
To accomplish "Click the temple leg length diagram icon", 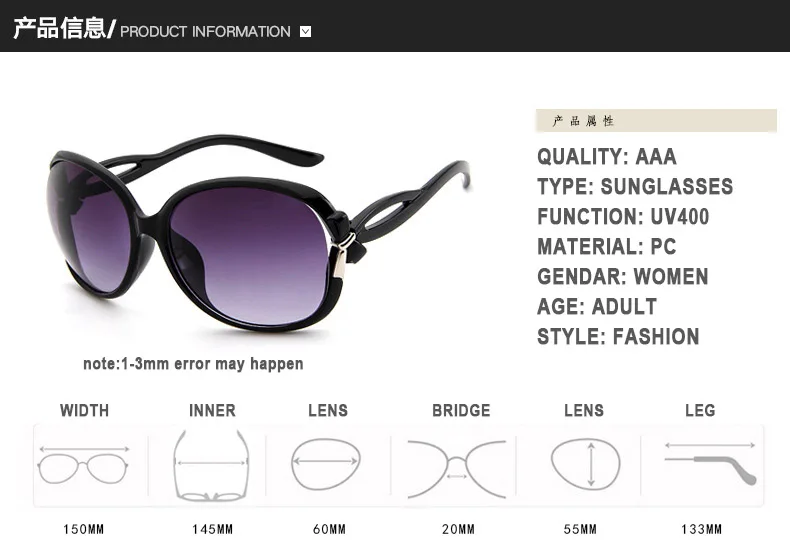I will click(710, 463).
